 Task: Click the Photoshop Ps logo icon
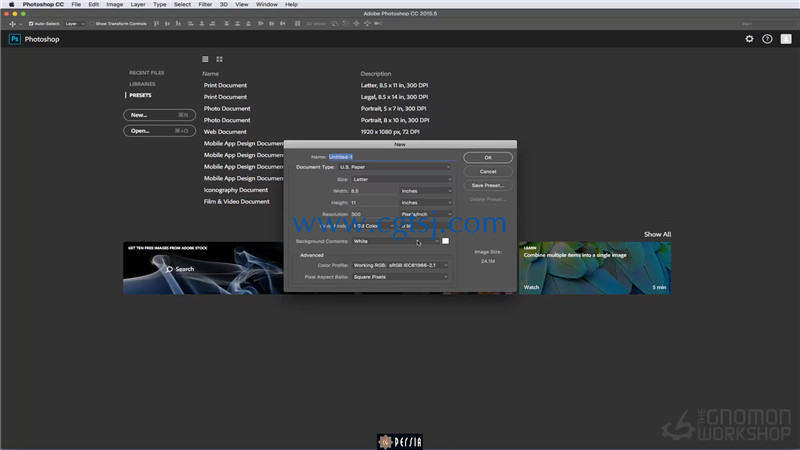[x=15, y=39]
